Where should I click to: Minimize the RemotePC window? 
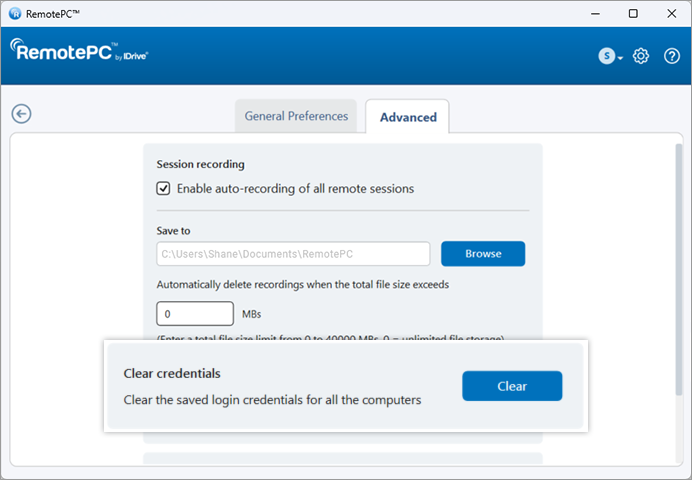click(x=587, y=14)
